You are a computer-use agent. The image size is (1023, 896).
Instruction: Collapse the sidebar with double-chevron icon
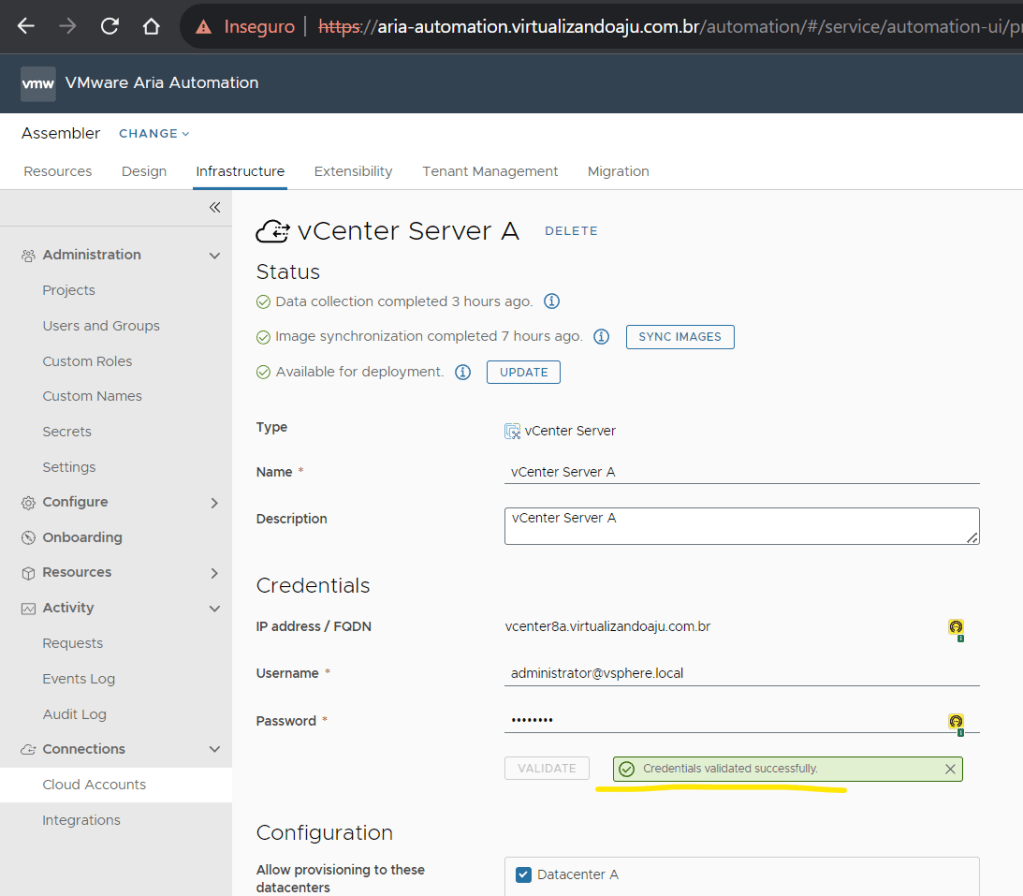tap(214, 208)
